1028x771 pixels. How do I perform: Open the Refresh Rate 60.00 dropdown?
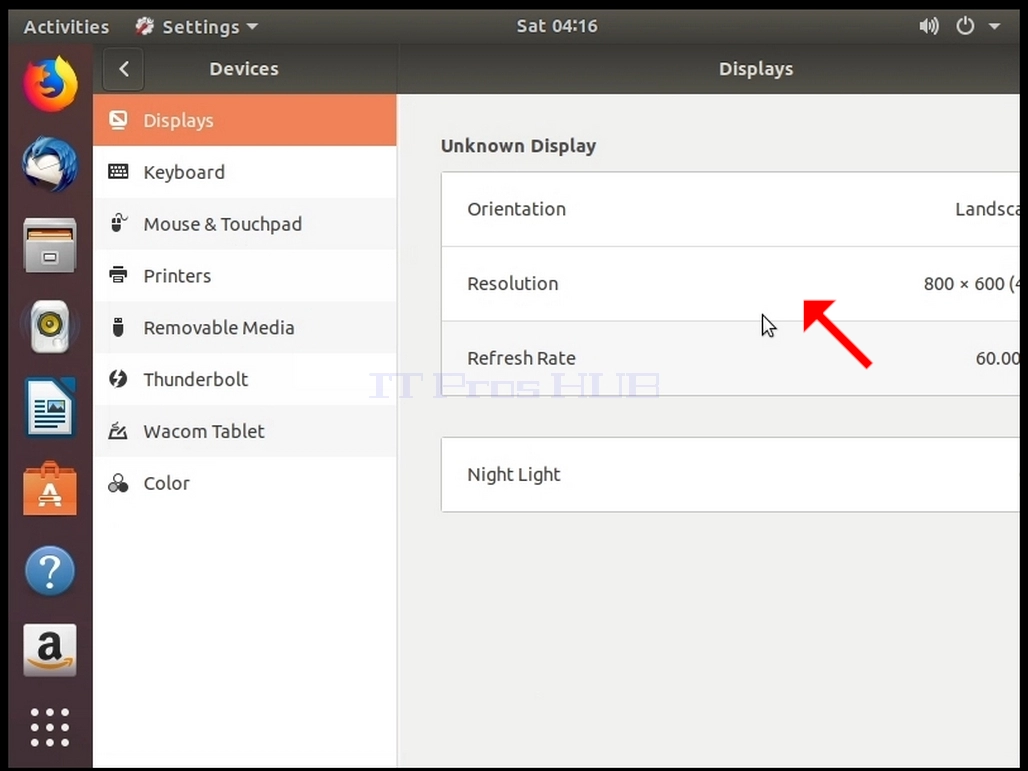pos(730,359)
